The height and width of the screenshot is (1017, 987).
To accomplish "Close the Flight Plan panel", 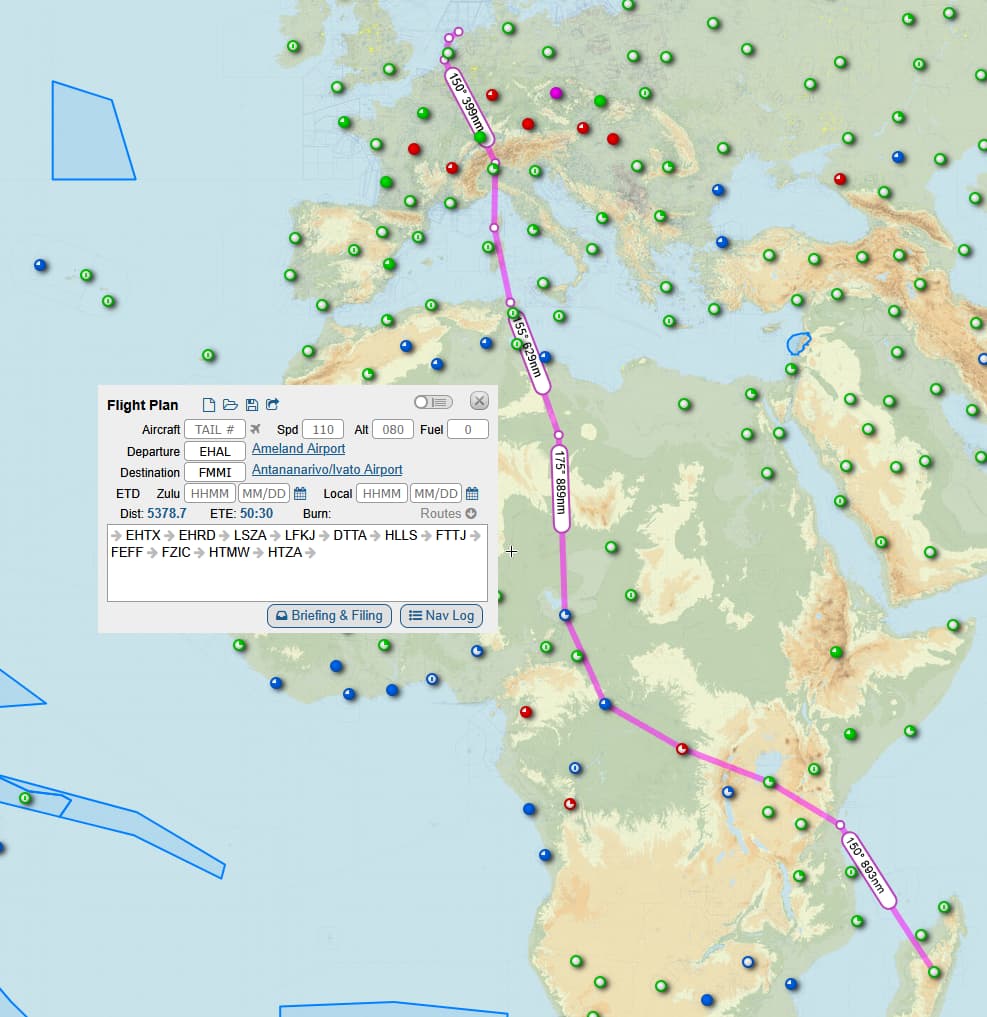I will 479,401.
